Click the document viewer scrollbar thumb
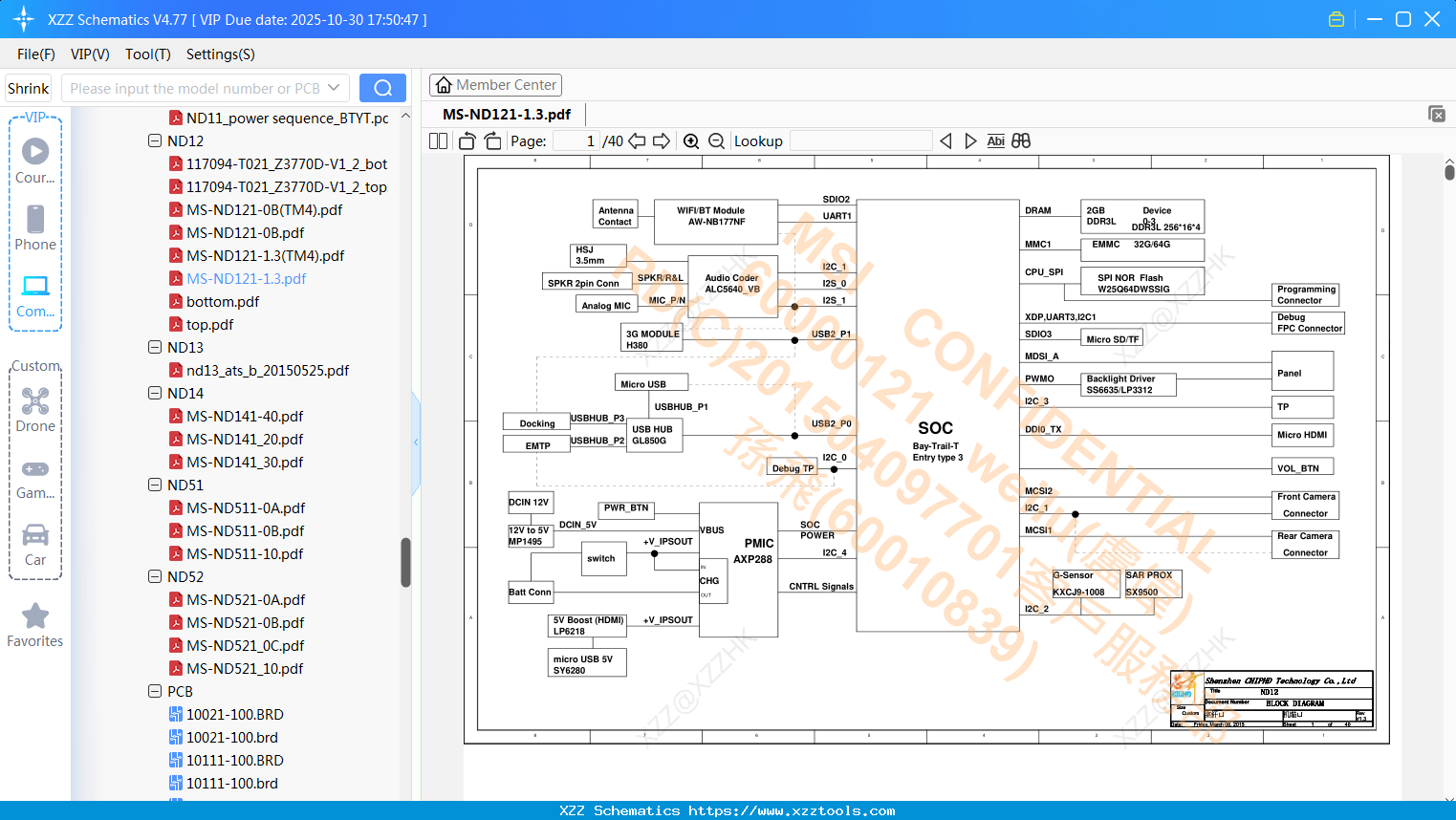The height and width of the screenshot is (820, 1456). pyautogui.click(x=1449, y=171)
